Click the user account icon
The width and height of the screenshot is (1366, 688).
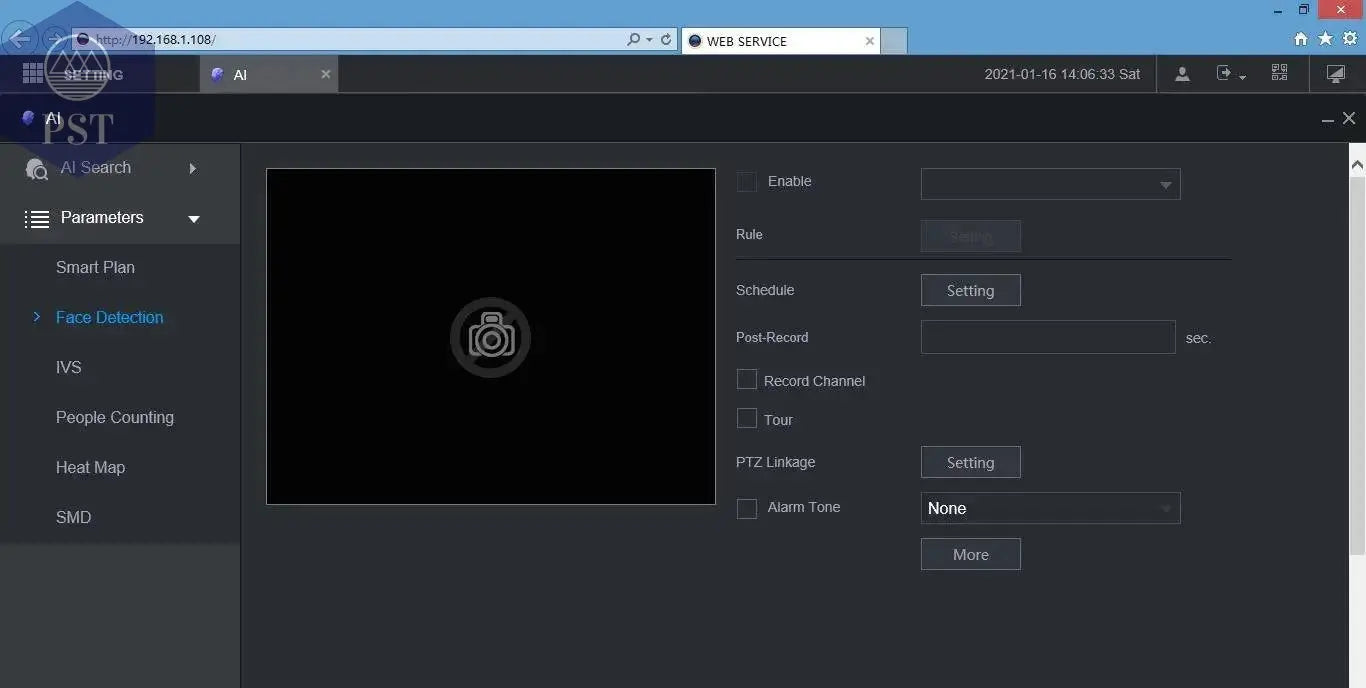(x=1182, y=74)
